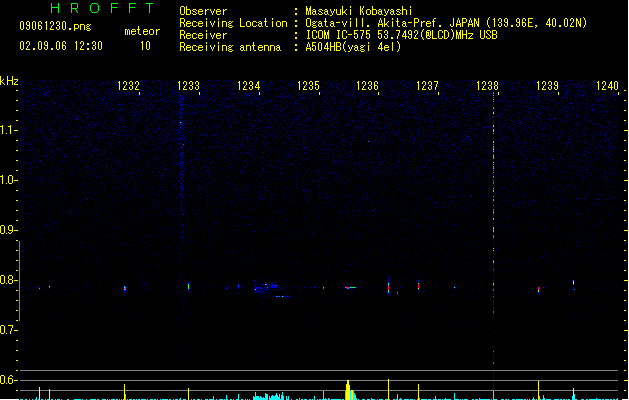Click the date stamp 02.09.06 12:30
The width and height of the screenshot is (629, 400).
point(61,46)
